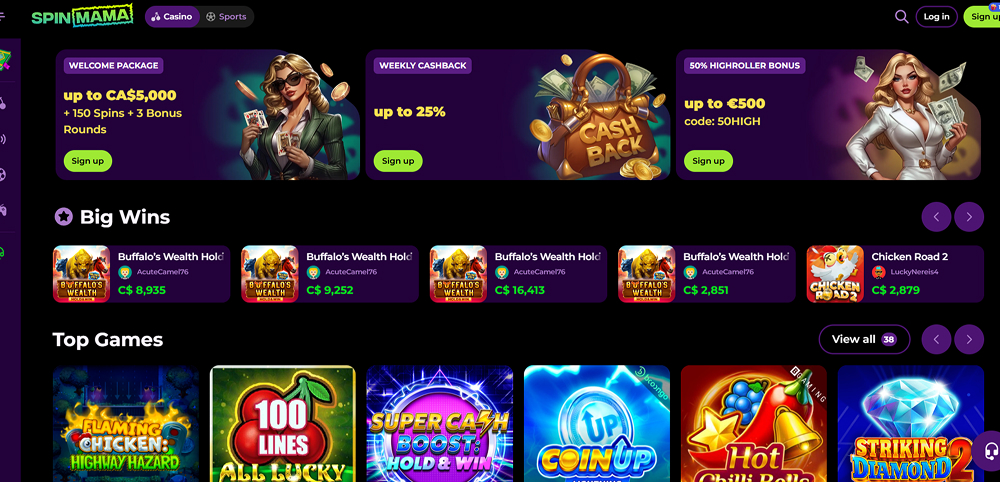1000x482 pixels.
Task: View all 38 top games
Action: [x=864, y=339]
